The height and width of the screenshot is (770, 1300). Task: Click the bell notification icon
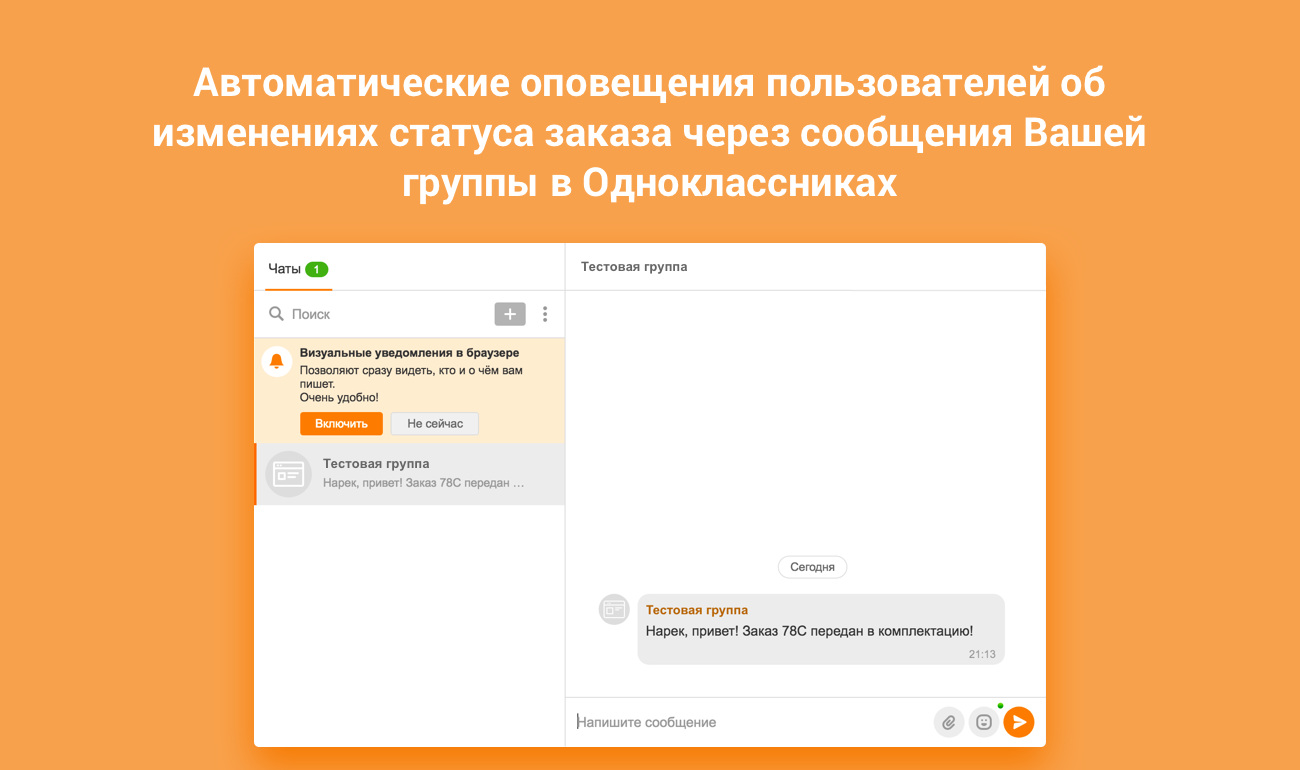(x=277, y=361)
